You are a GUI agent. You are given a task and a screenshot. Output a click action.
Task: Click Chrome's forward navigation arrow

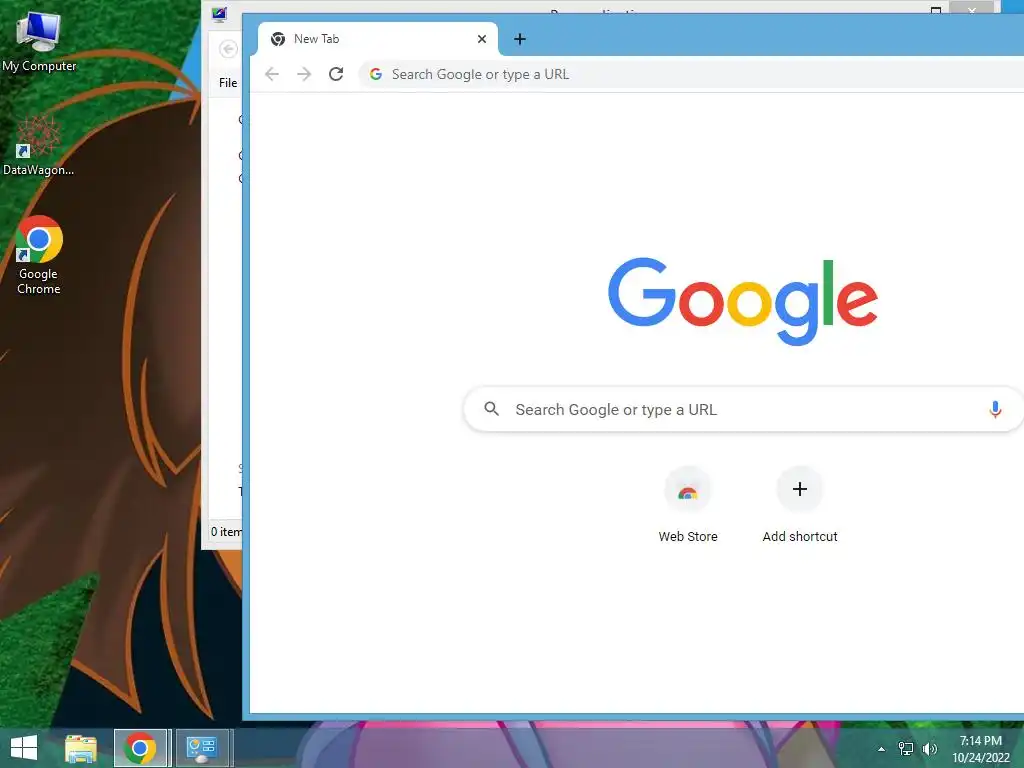304,74
